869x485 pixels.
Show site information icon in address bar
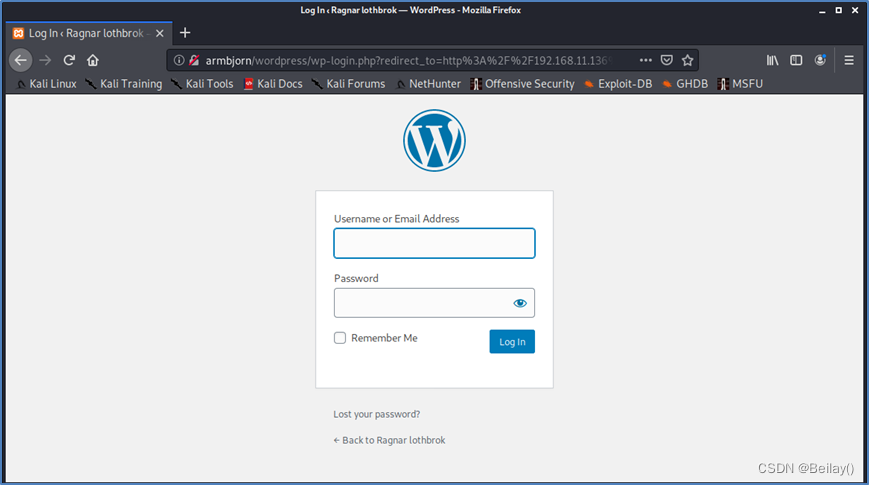[178, 60]
